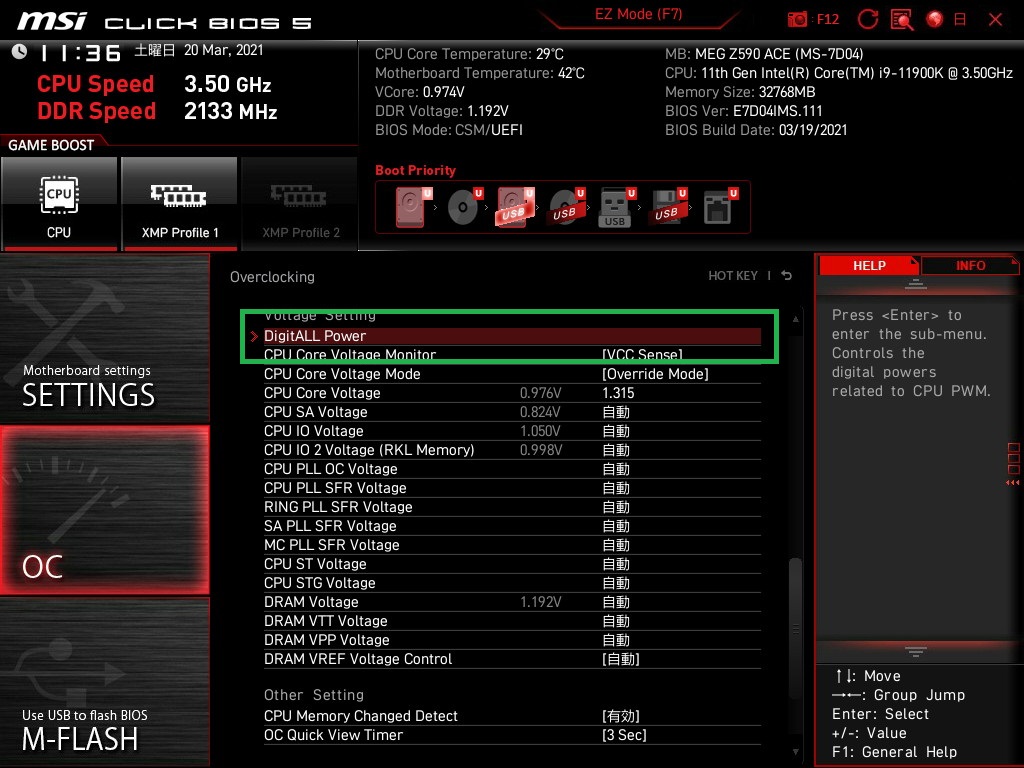Click the settings list scrollbar thumb
Viewport: 1024px width, 768px height.
click(795, 629)
